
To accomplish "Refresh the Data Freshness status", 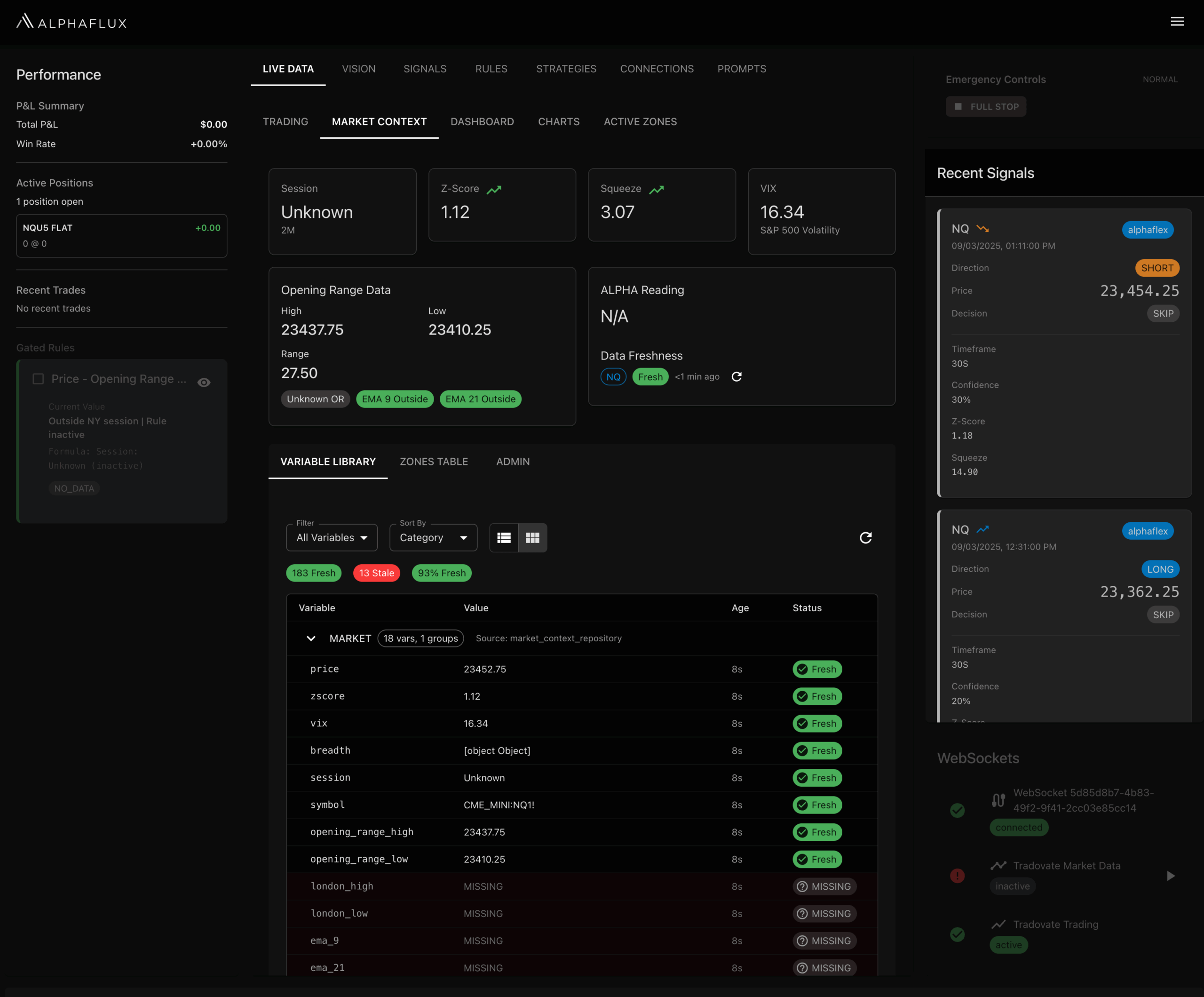I will tap(737, 376).
